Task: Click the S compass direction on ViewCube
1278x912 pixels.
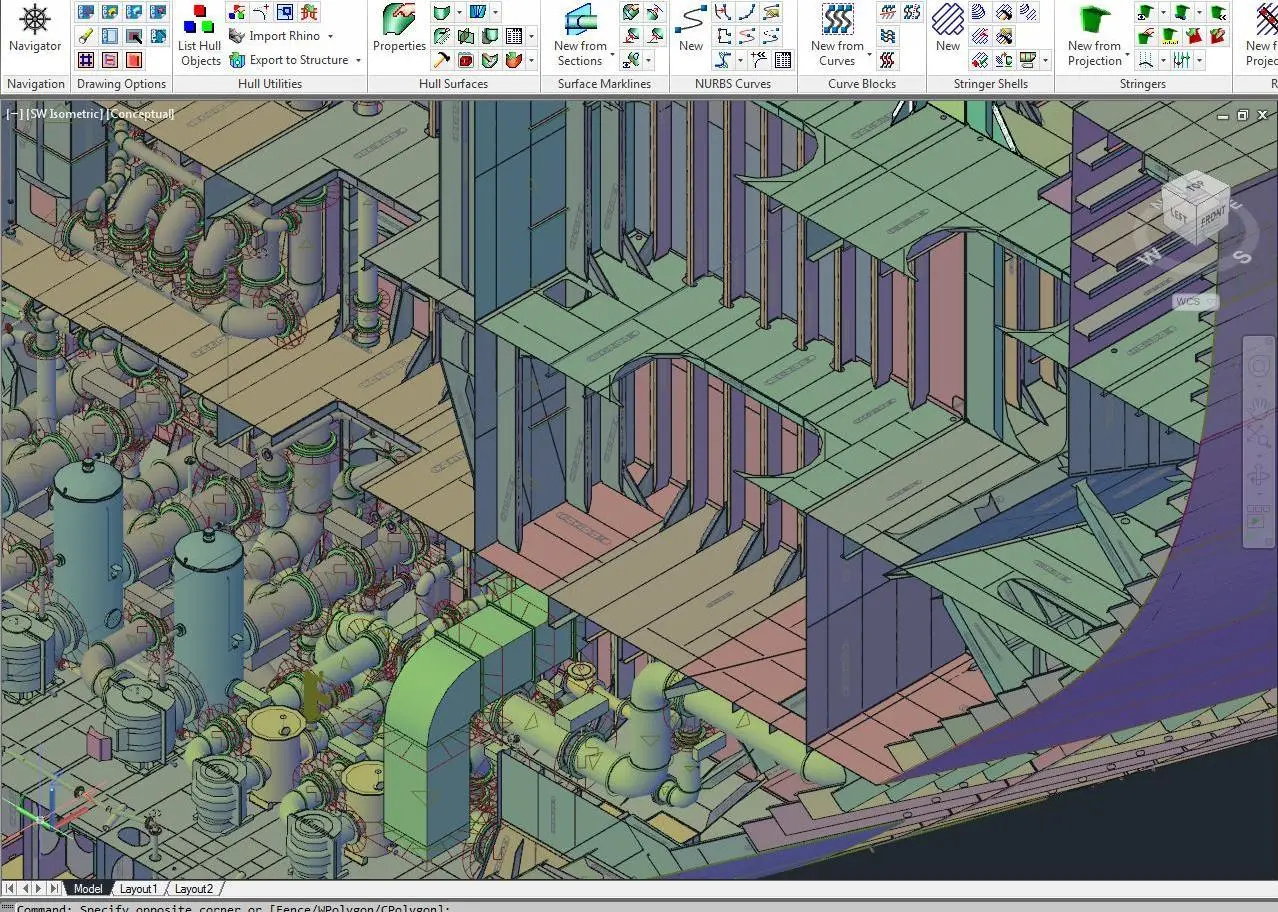Action: (1242, 257)
